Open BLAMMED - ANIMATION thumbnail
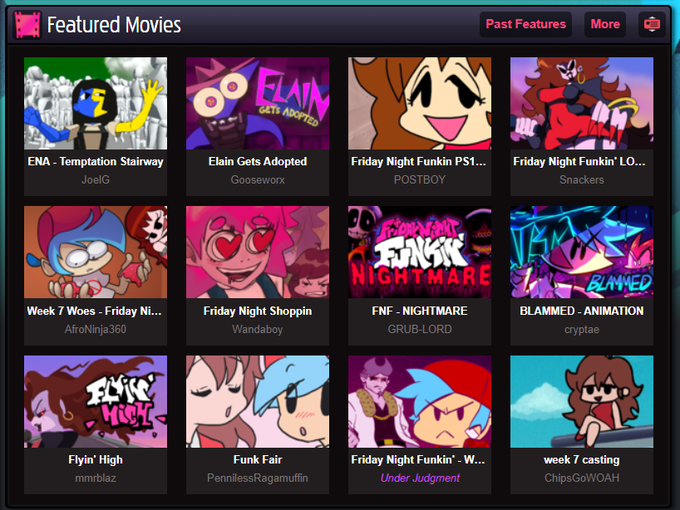Screen dimensions: 680x510 click(582, 252)
